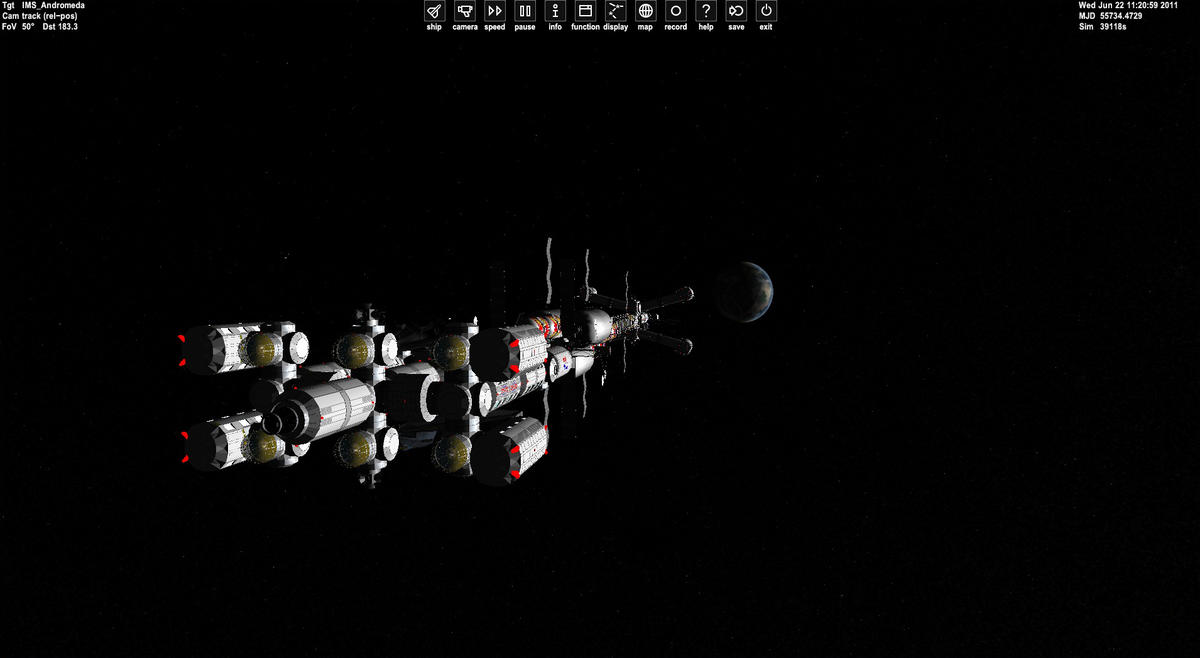This screenshot has height=658, width=1200.
Task: Exit the simulation with power icon
Action: point(766,11)
